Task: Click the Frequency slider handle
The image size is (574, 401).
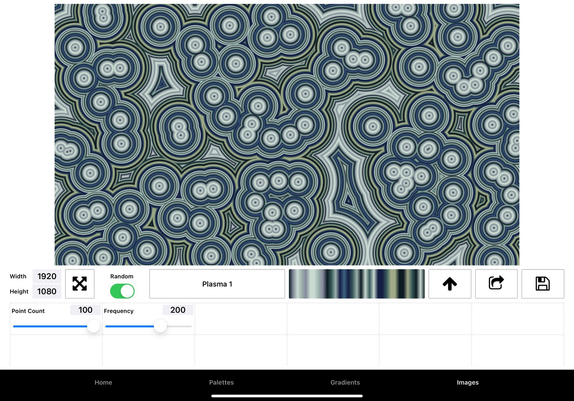Action: click(160, 326)
